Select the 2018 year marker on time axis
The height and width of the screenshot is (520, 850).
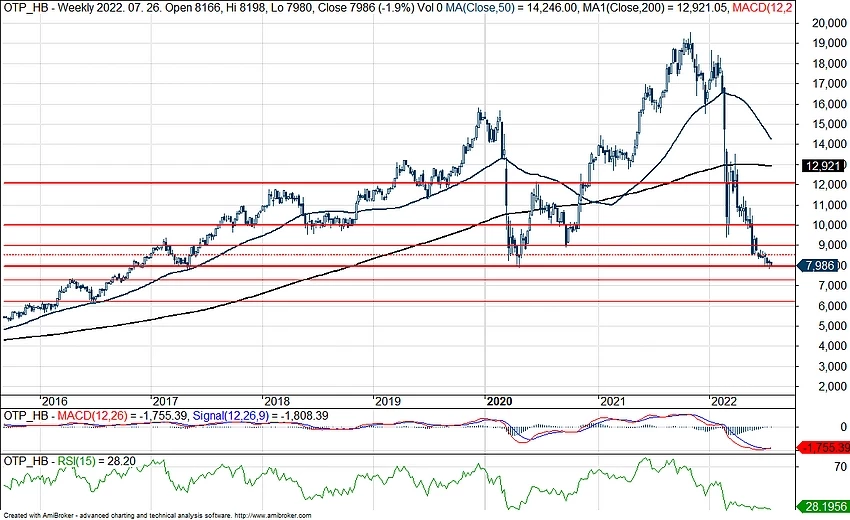pos(277,400)
